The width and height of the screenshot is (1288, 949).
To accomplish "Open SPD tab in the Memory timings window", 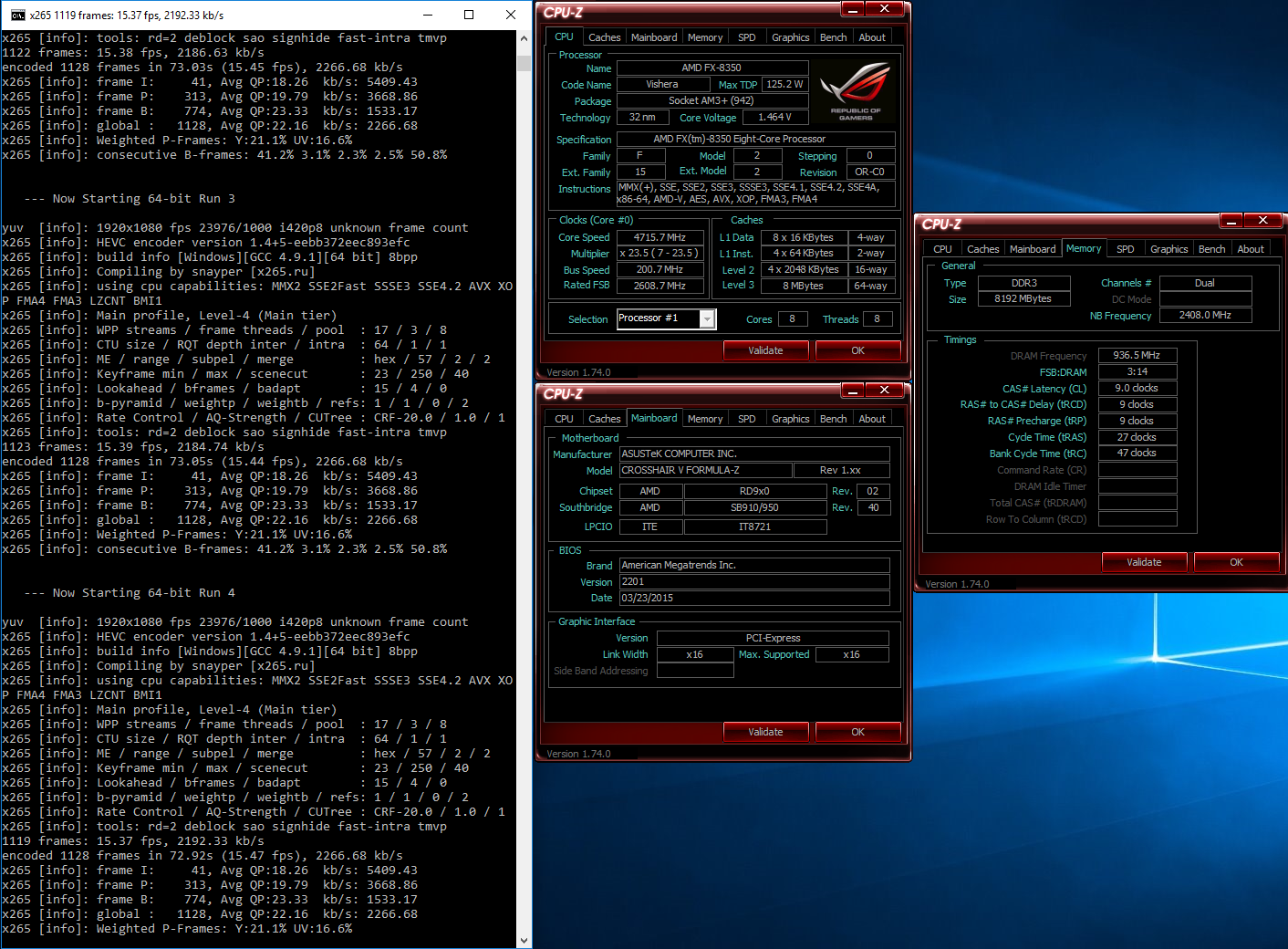I will tap(1125, 249).
